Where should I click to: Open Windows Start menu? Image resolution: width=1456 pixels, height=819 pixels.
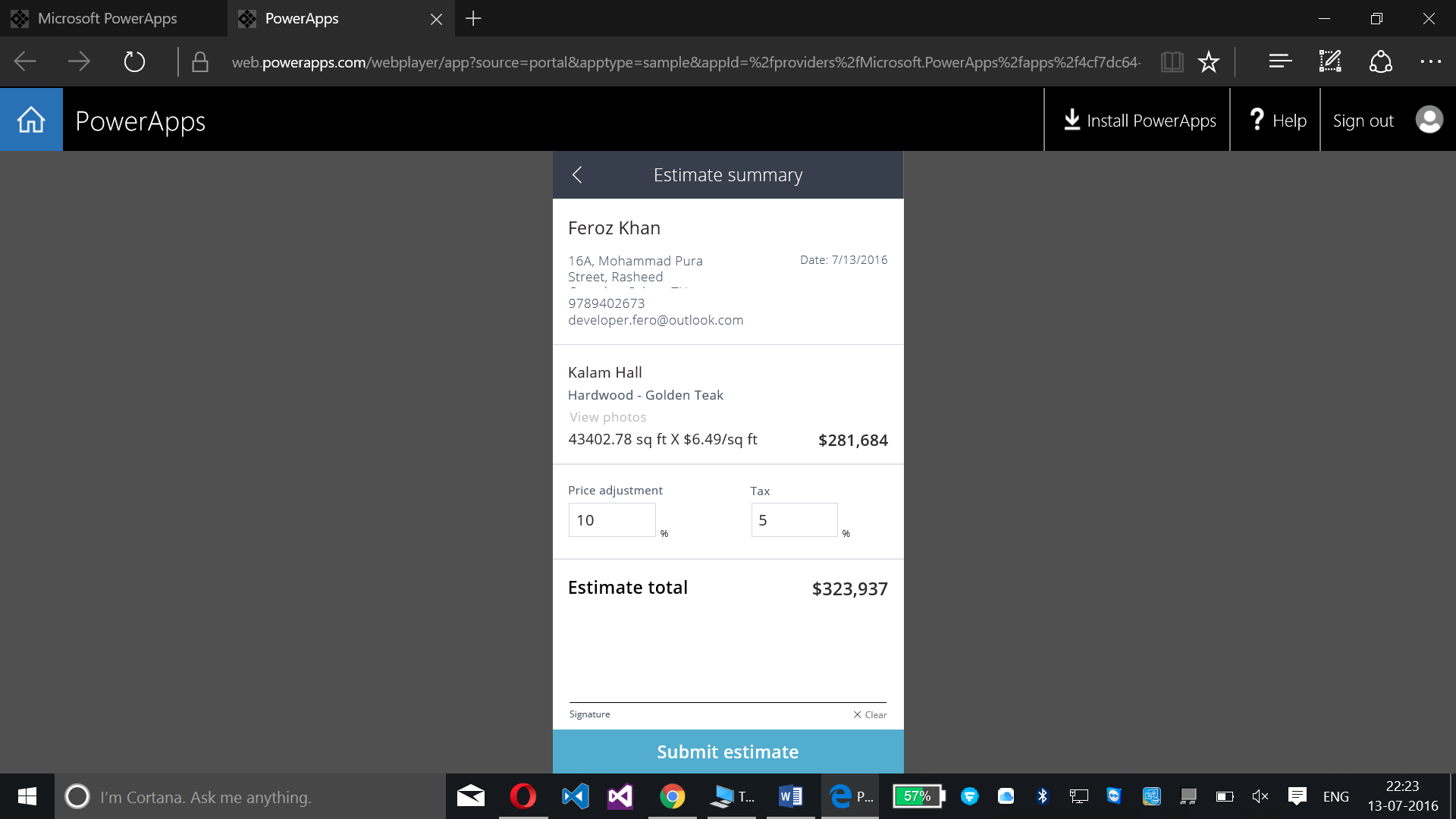click(27, 796)
